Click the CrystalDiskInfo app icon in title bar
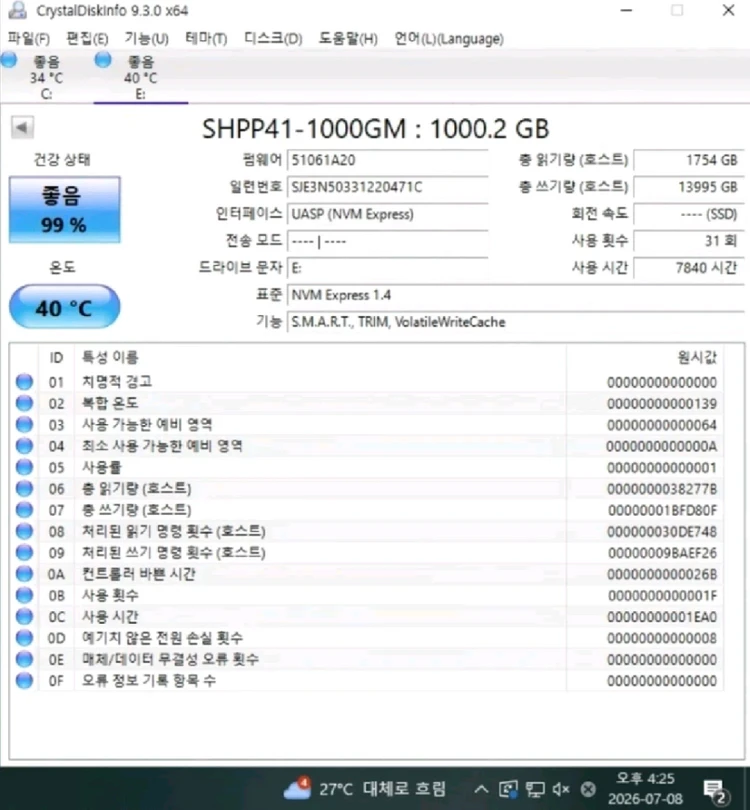This screenshot has height=810, width=750. pyautogui.click(x=18, y=10)
